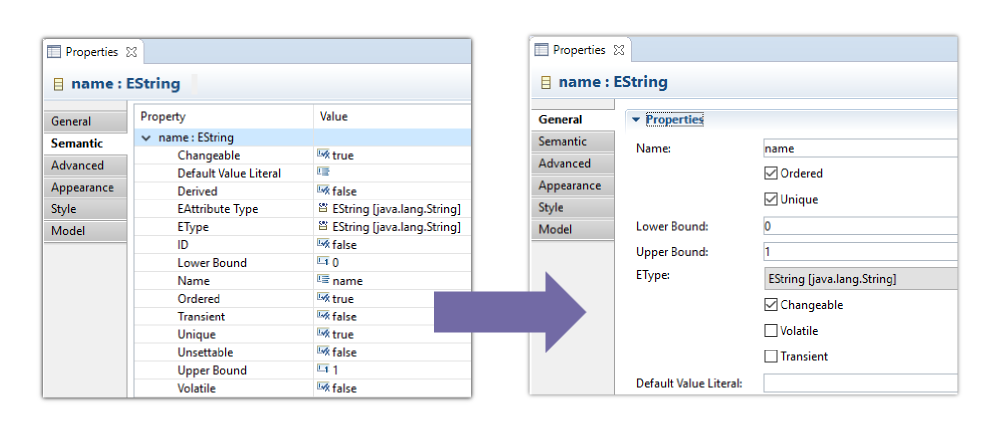Uncheck the Unique checkbox
This screenshot has width=1000, height=433.
[x=770, y=199]
